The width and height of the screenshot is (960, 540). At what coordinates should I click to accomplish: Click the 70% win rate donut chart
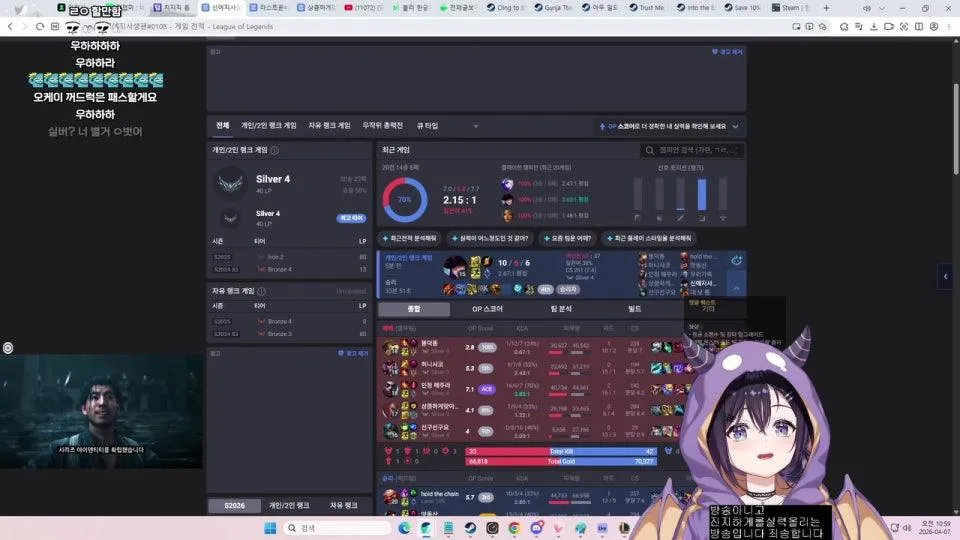pos(404,200)
